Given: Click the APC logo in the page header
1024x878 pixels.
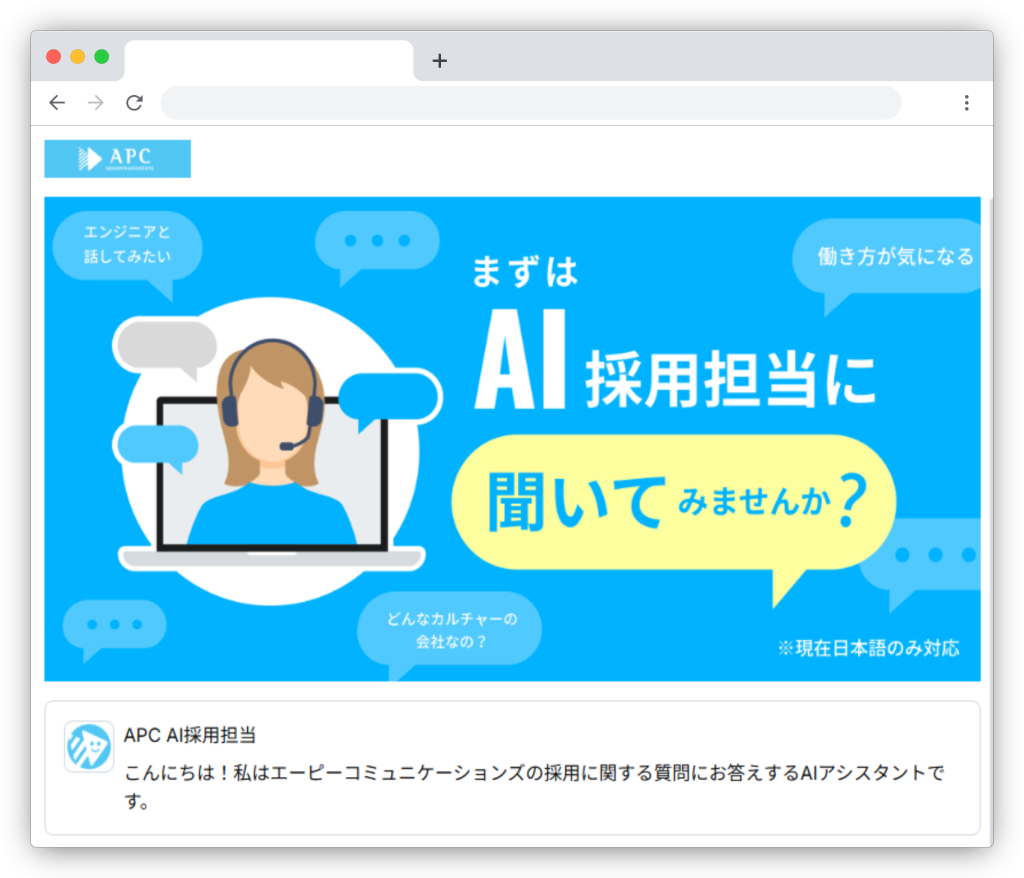Looking at the screenshot, I should click(x=118, y=159).
